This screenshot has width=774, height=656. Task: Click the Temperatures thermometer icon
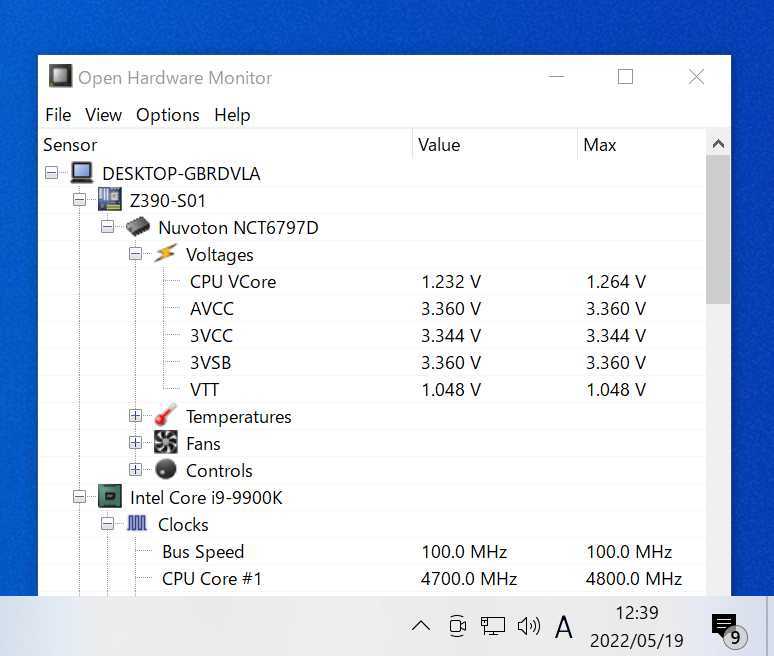click(x=165, y=415)
